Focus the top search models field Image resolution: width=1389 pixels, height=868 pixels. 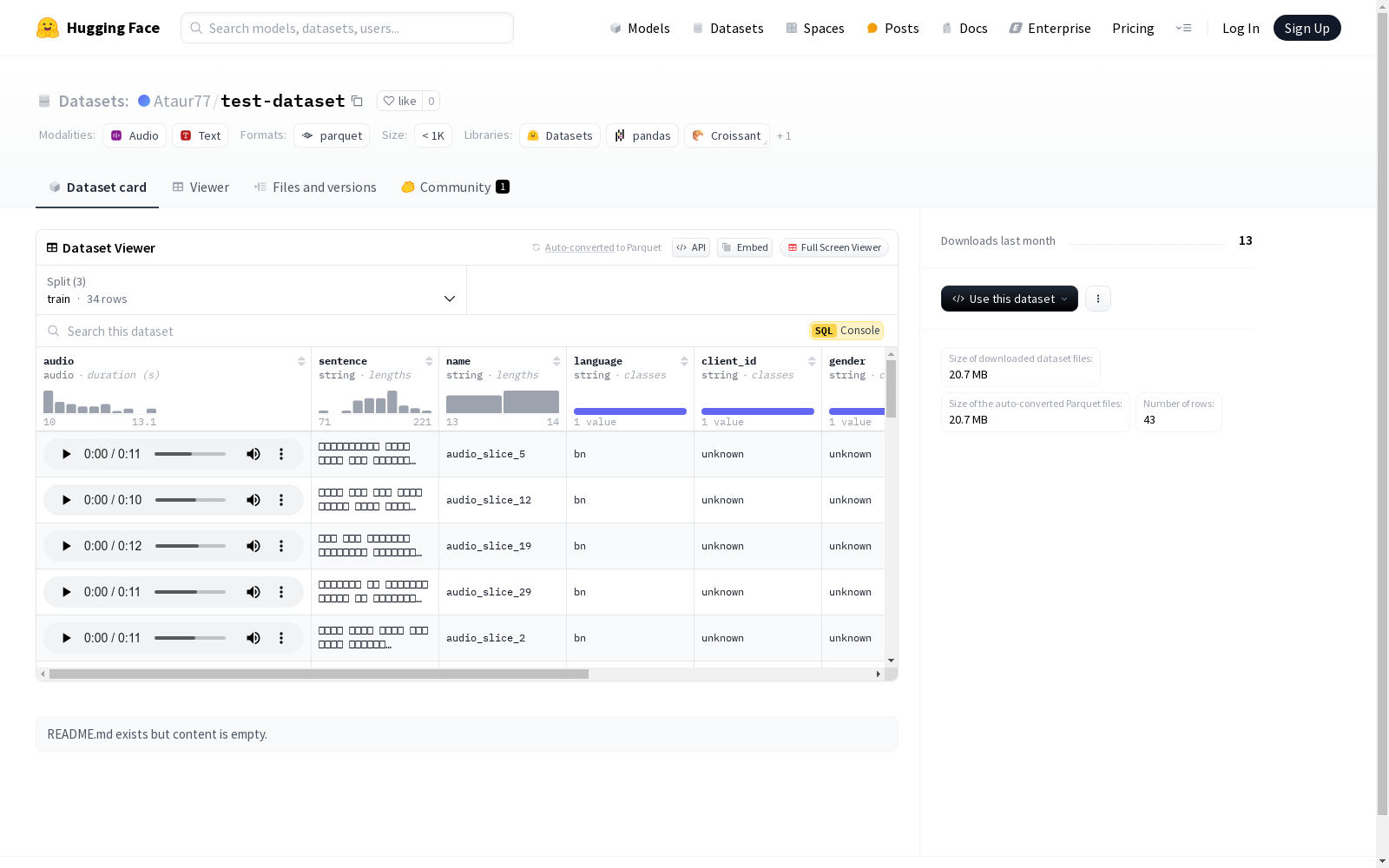[x=347, y=28]
